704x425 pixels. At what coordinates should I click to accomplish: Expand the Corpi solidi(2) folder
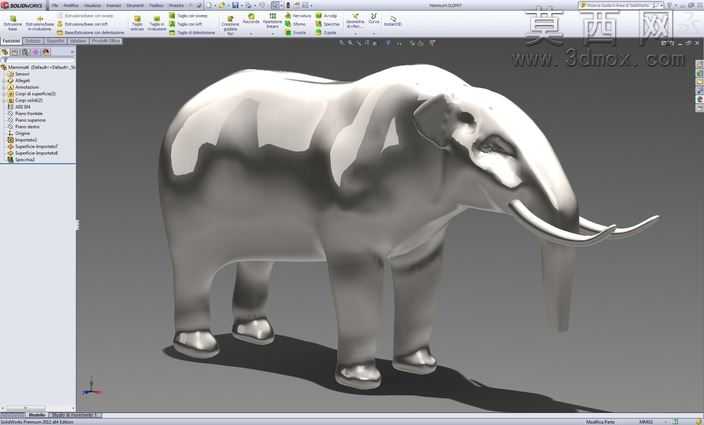4,101
